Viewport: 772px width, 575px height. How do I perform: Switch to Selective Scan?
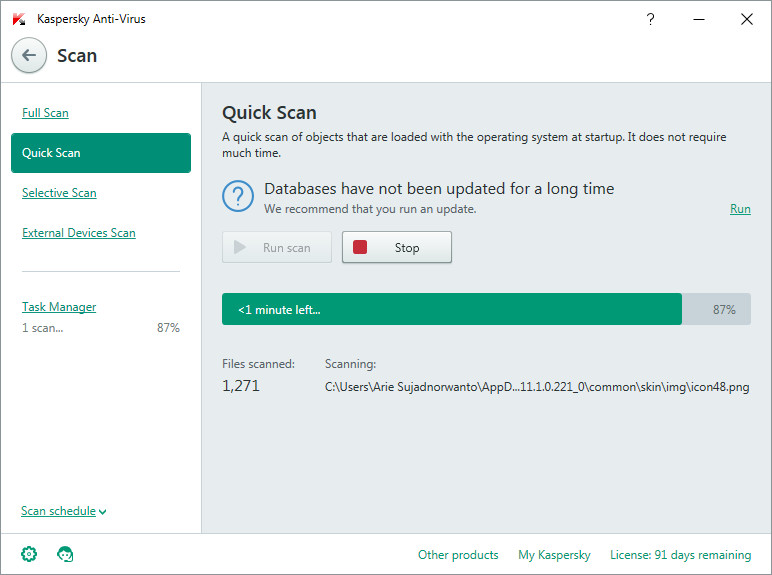click(59, 193)
